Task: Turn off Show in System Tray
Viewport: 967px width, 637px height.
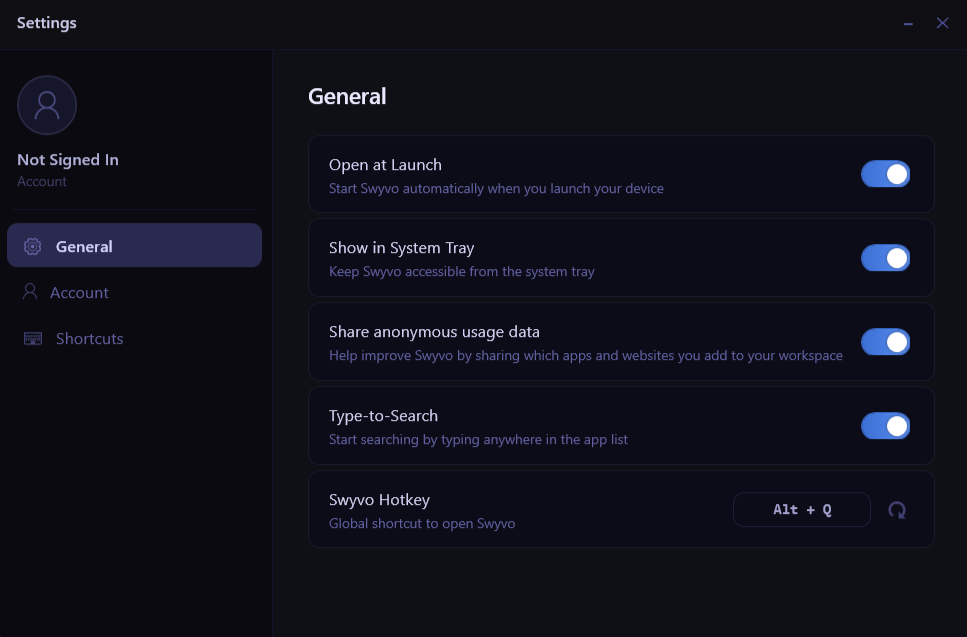Action: tap(886, 258)
